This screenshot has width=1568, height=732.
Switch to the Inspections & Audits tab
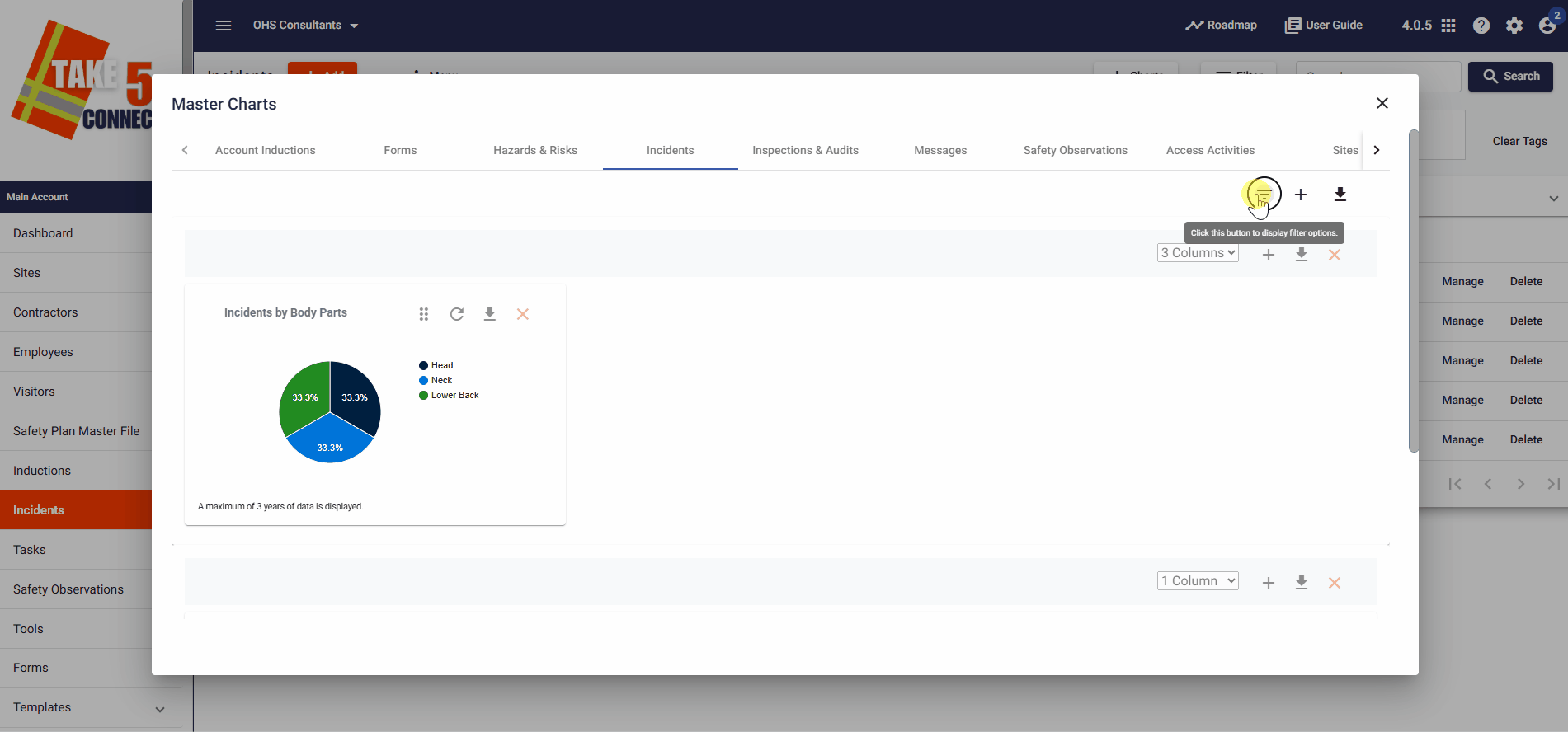[806, 150]
